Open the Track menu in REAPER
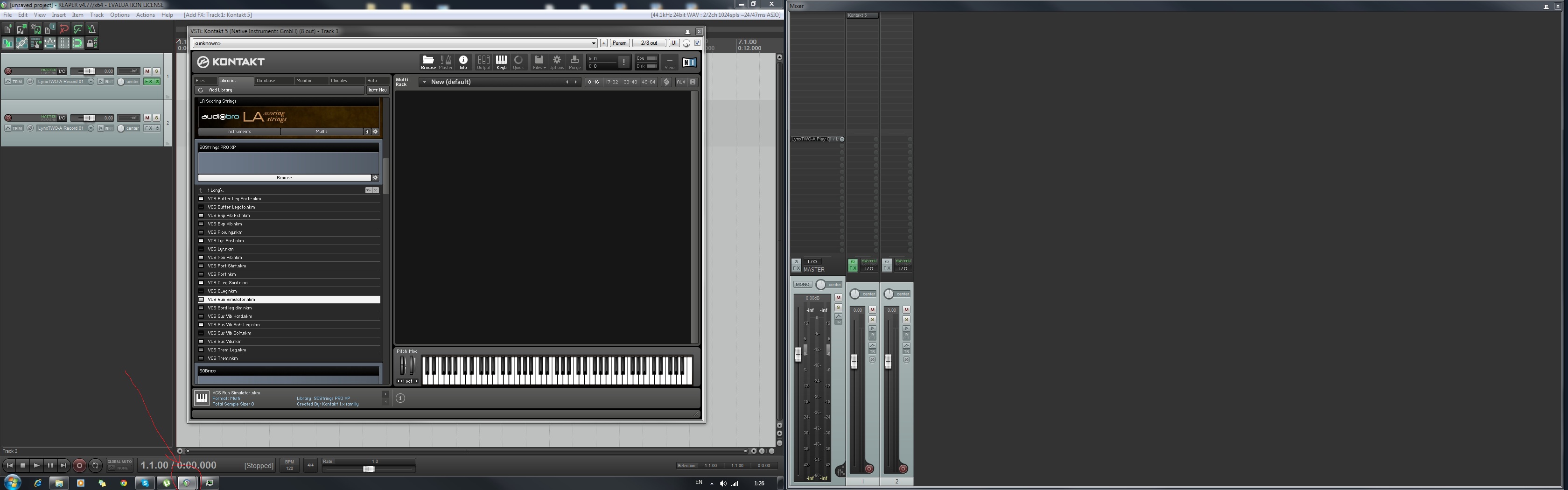This screenshot has height=490, width=1568. click(97, 14)
